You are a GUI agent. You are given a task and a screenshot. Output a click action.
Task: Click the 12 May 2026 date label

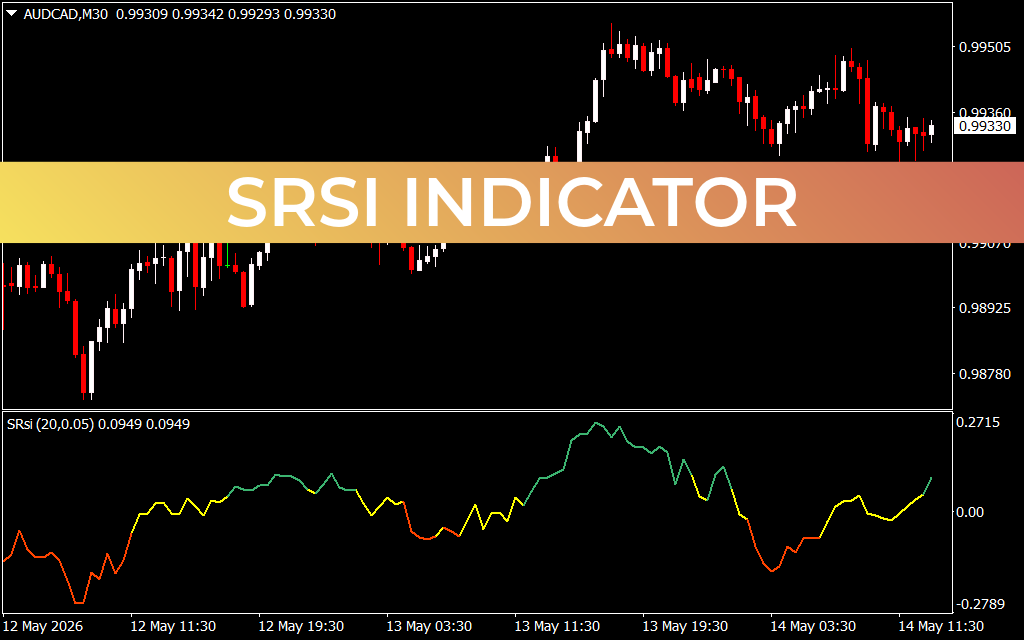pos(43,626)
